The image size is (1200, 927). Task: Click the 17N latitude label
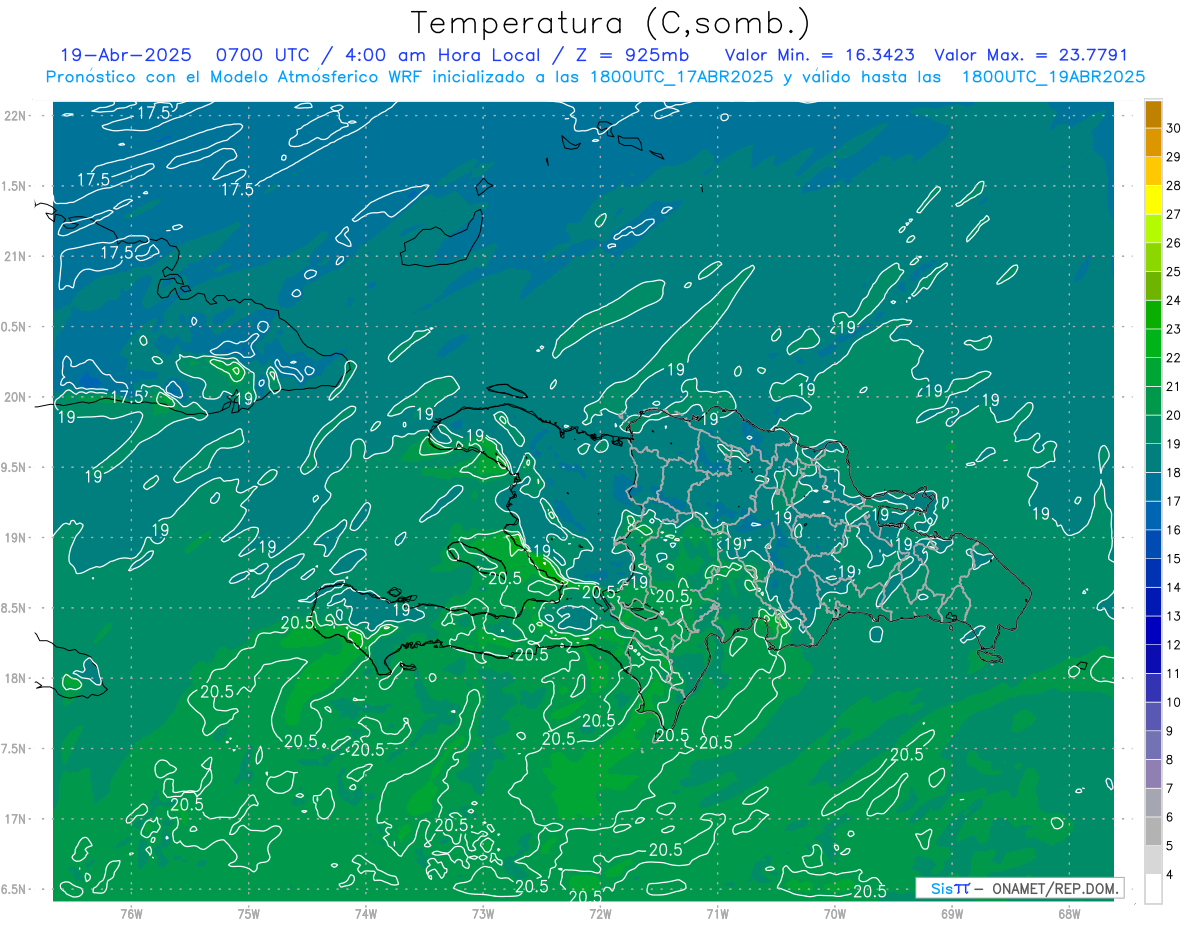15,819
